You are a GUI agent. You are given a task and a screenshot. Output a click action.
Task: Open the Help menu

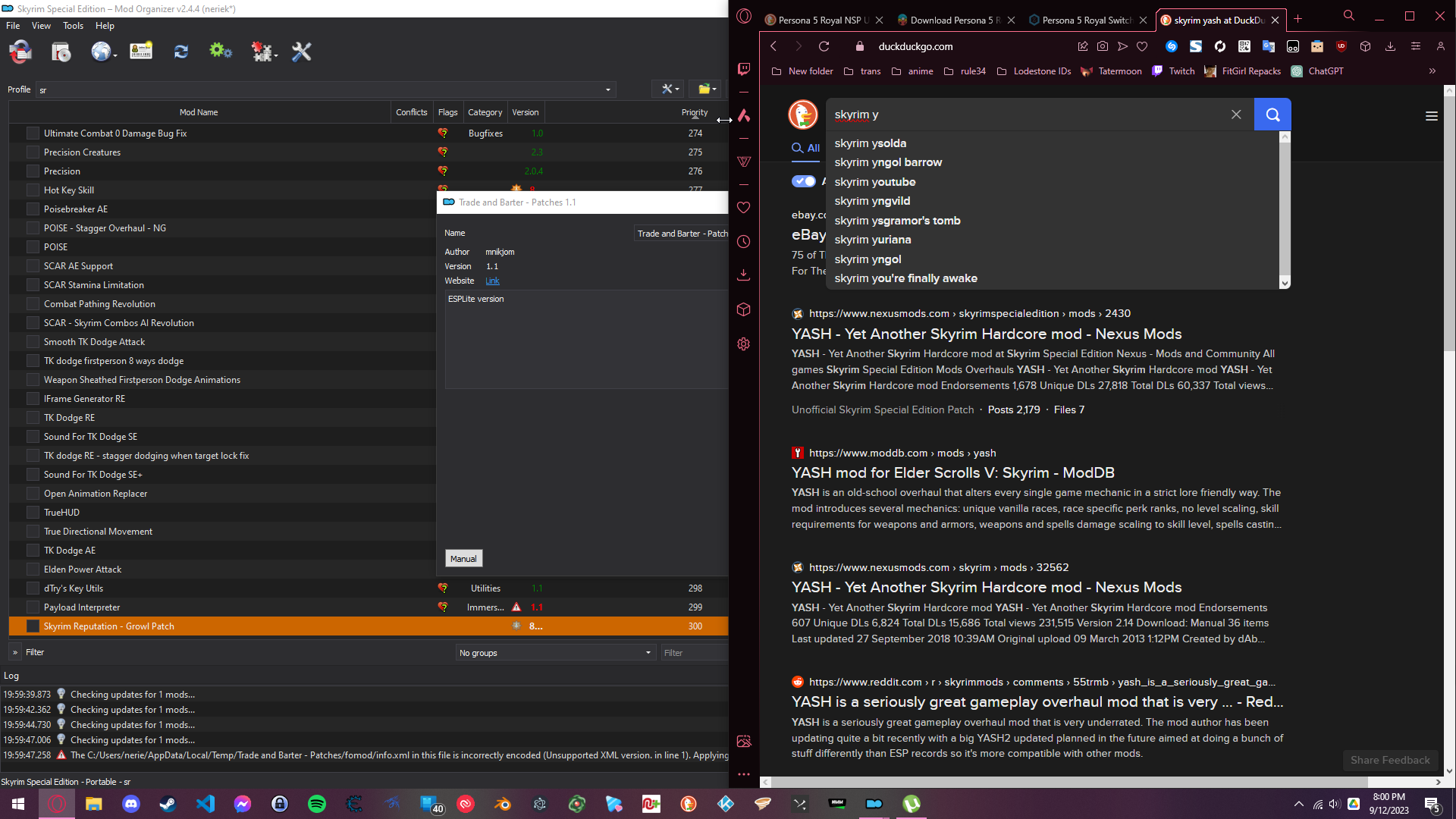[x=105, y=26]
